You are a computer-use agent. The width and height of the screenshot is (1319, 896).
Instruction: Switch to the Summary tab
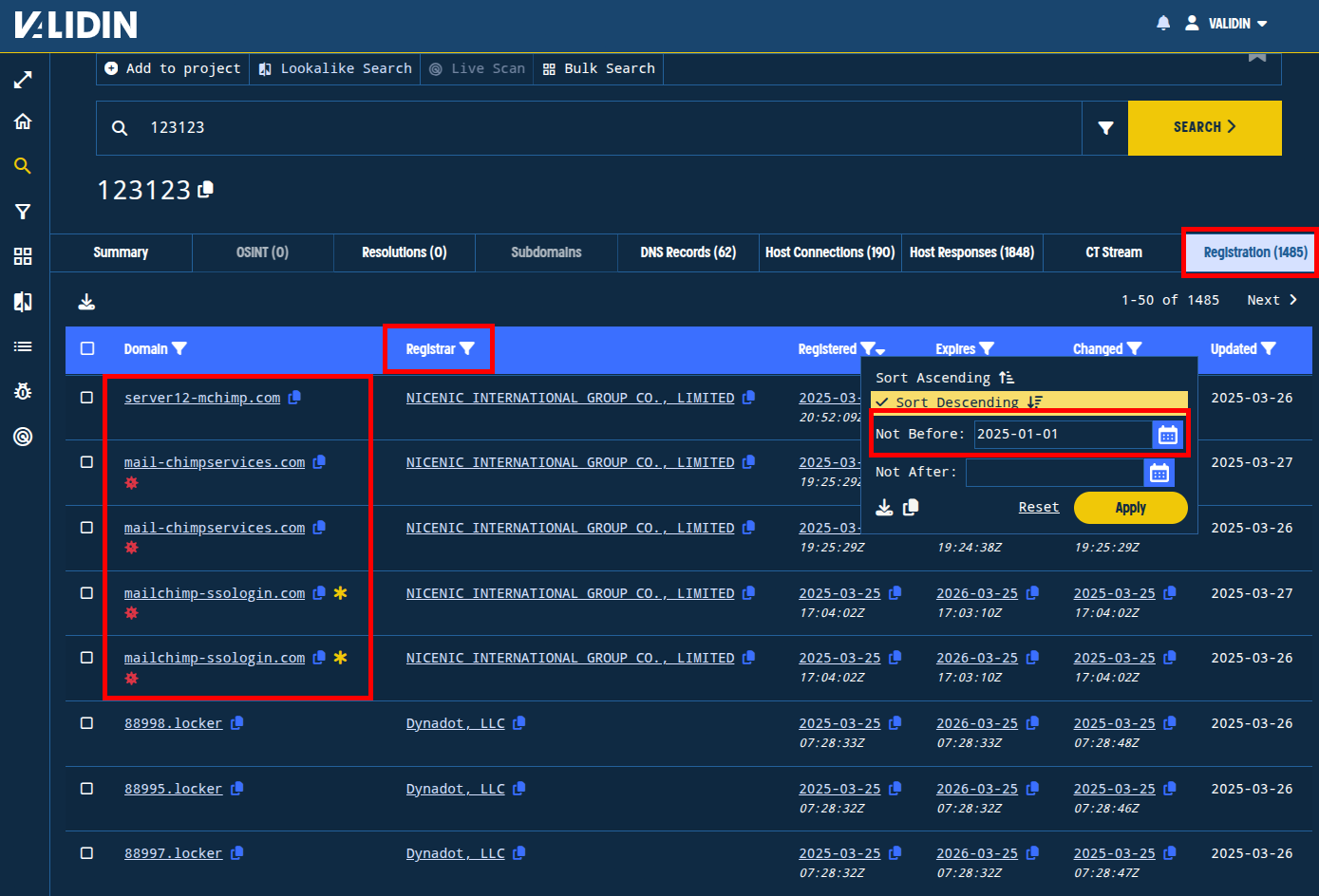point(121,252)
